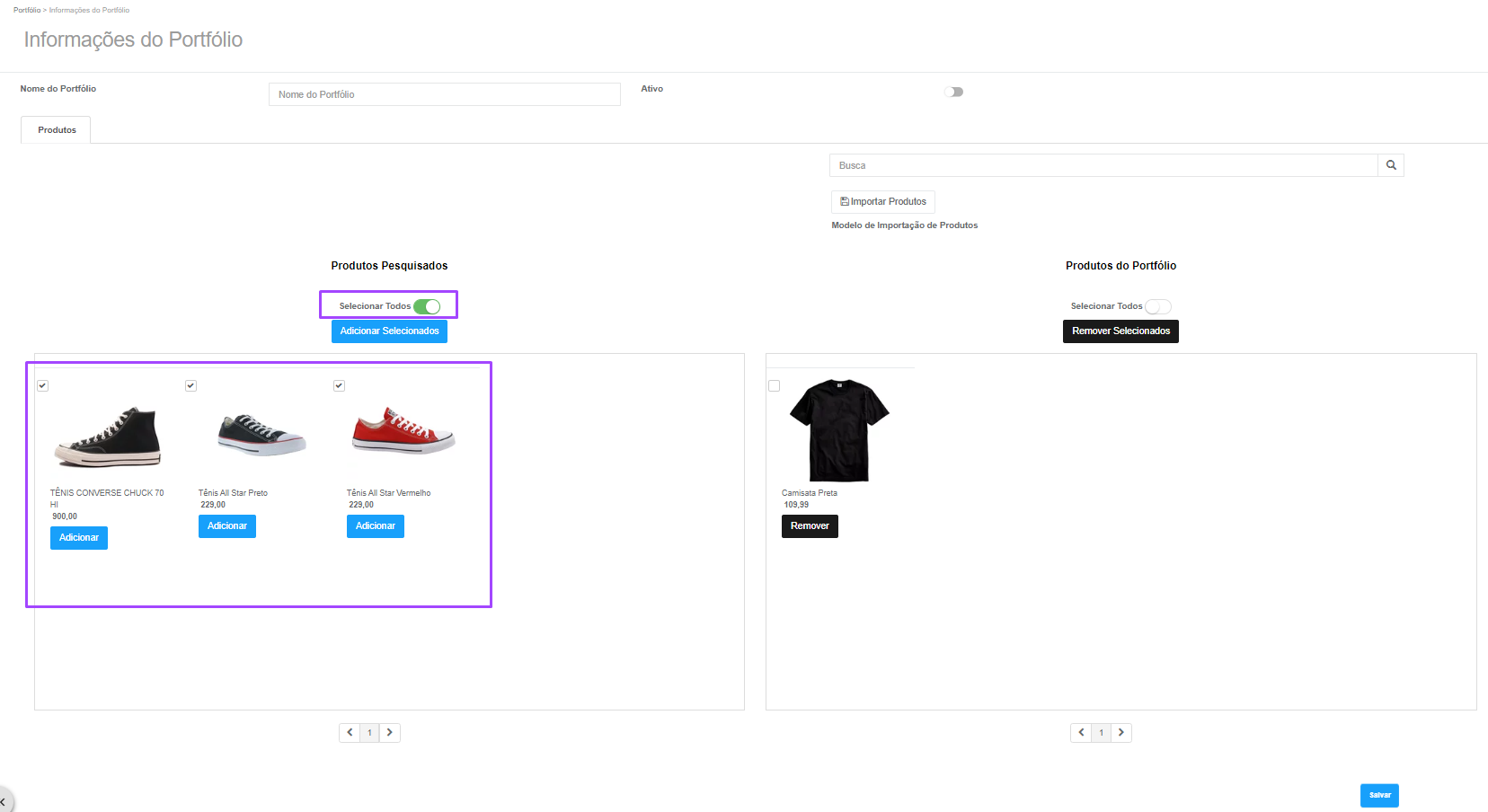
Task: Click the red All Star shoe image
Action: (403, 431)
